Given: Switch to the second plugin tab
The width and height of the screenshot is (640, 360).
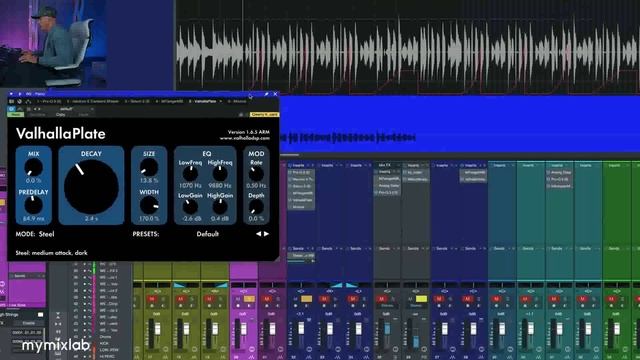Looking at the screenshot, I should (93, 101).
